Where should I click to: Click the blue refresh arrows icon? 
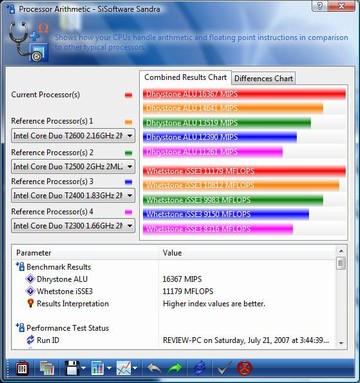click(200, 368)
